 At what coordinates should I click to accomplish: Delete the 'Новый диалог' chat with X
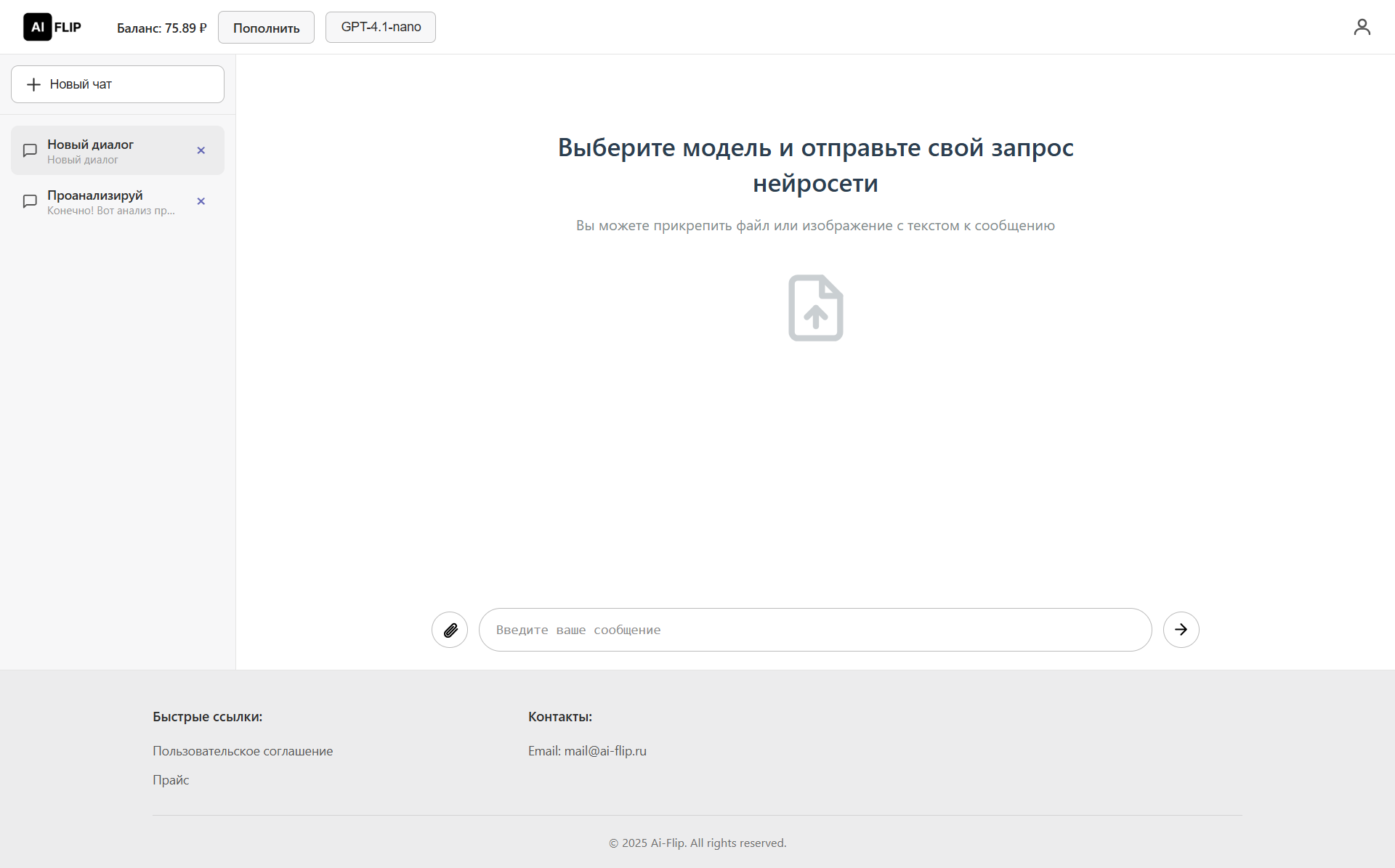click(201, 150)
